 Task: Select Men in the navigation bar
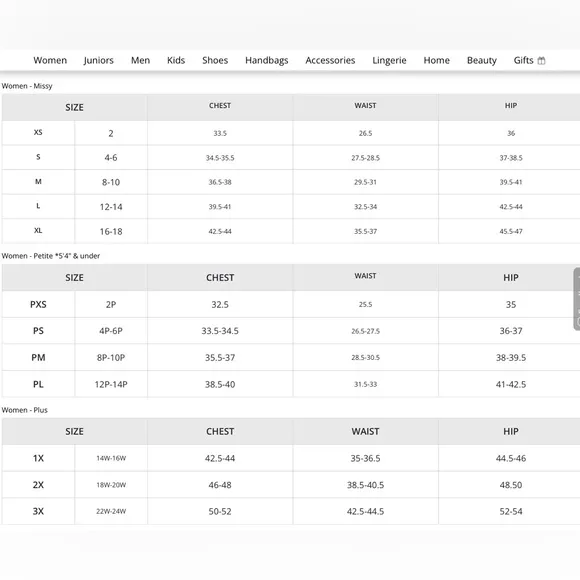[140, 60]
